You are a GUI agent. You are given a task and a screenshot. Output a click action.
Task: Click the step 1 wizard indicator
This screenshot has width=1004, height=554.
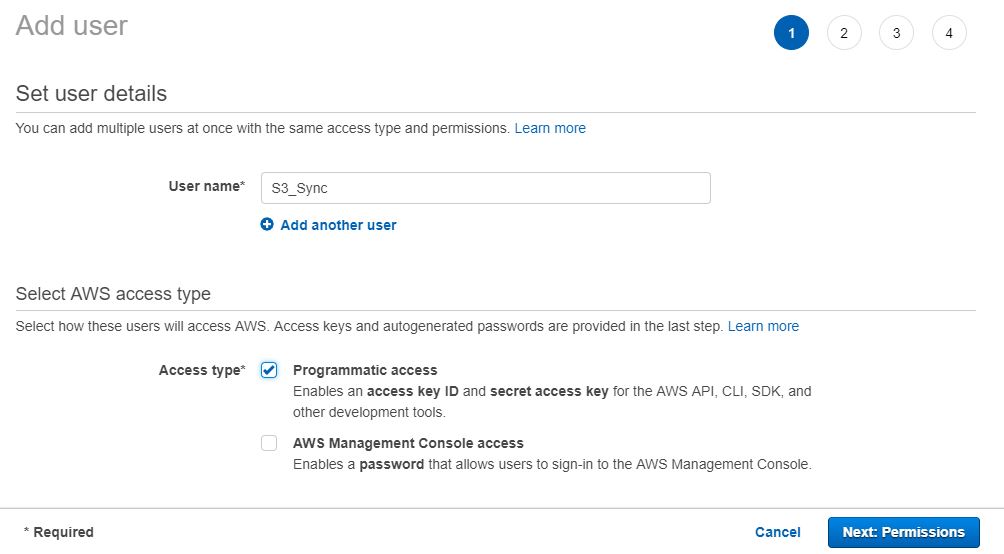click(791, 33)
